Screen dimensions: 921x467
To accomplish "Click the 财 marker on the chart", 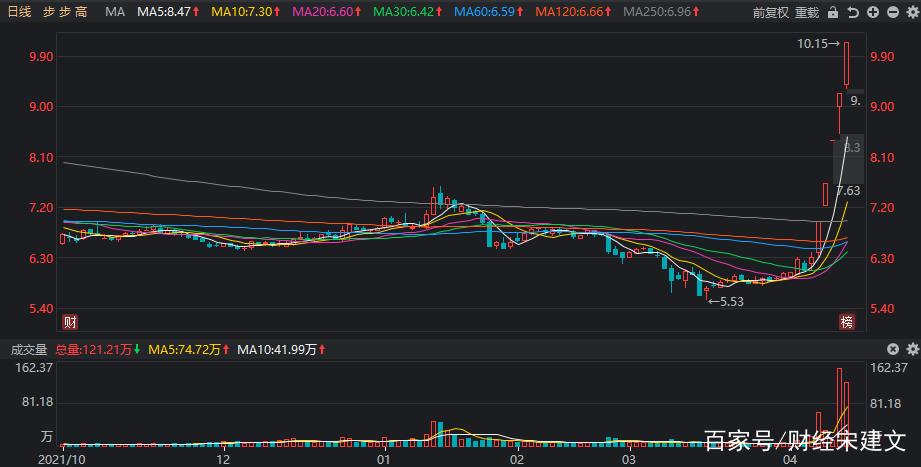I will [x=70, y=322].
